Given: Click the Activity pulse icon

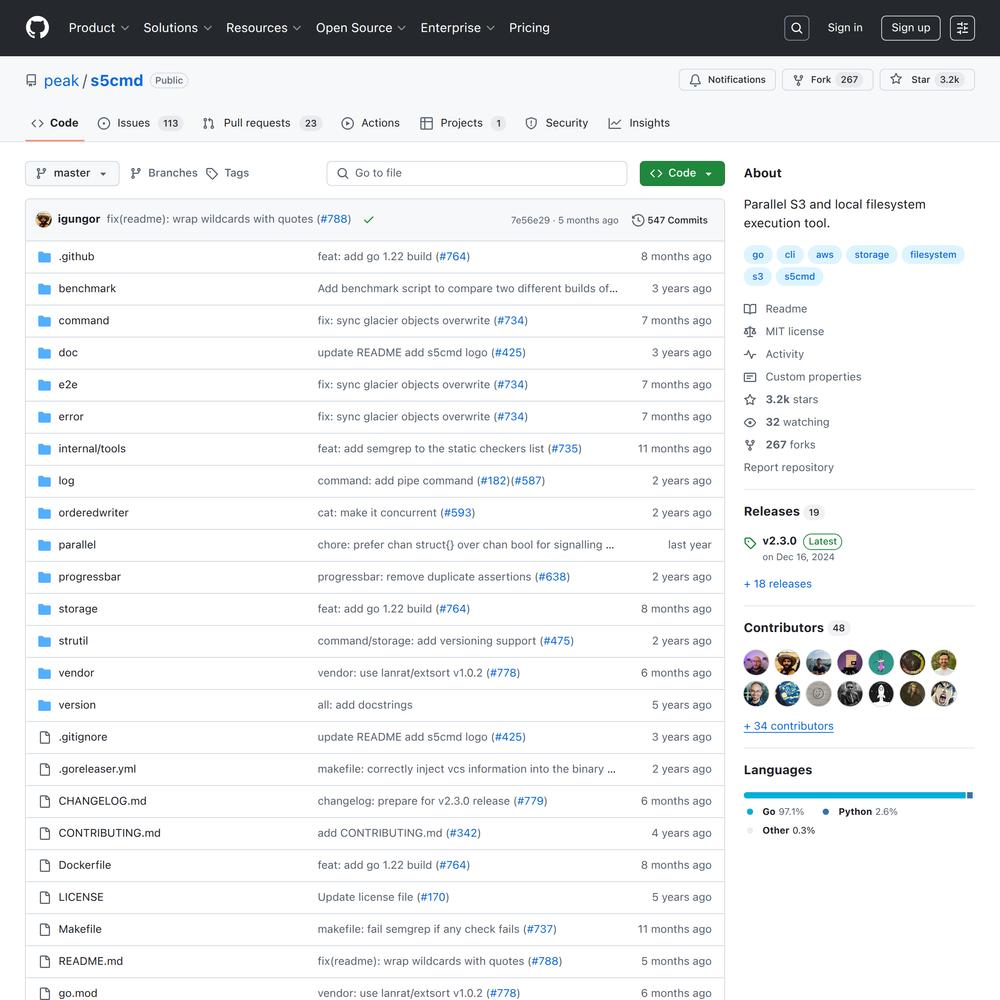Looking at the screenshot, I should point(750,354).
